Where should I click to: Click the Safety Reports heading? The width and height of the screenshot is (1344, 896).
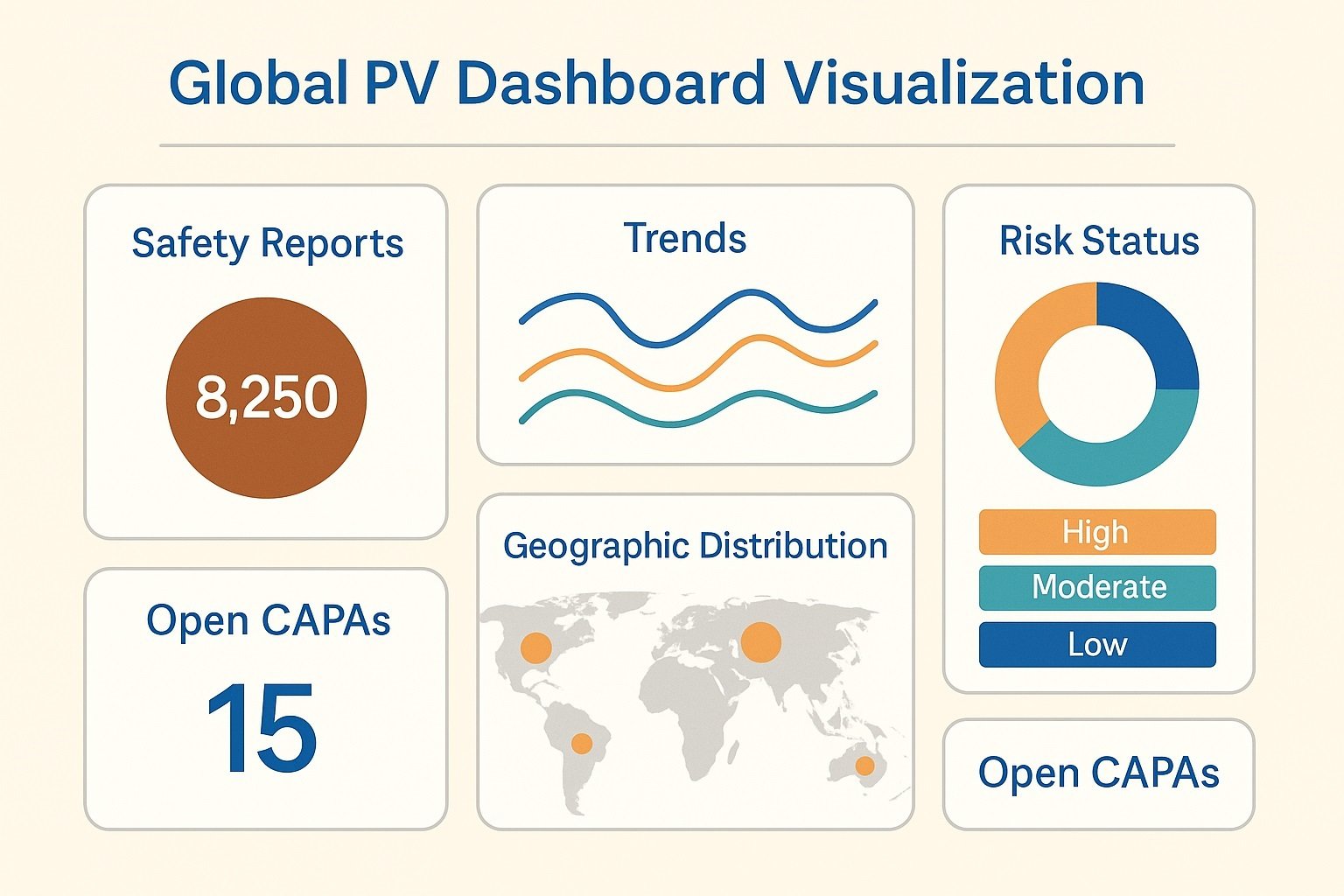coord(267,243)
